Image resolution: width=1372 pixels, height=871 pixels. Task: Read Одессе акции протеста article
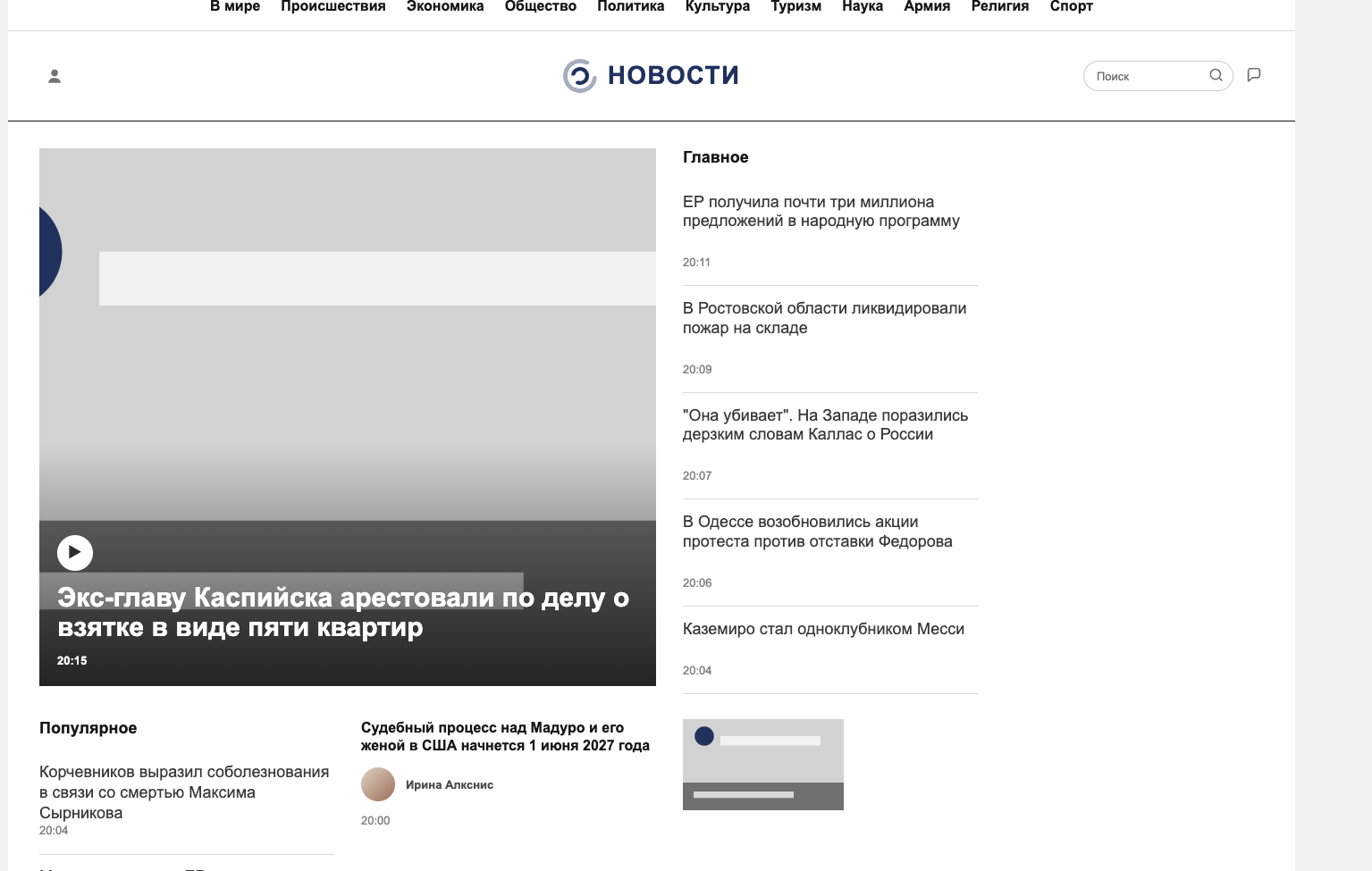click(x=817, y=532)
